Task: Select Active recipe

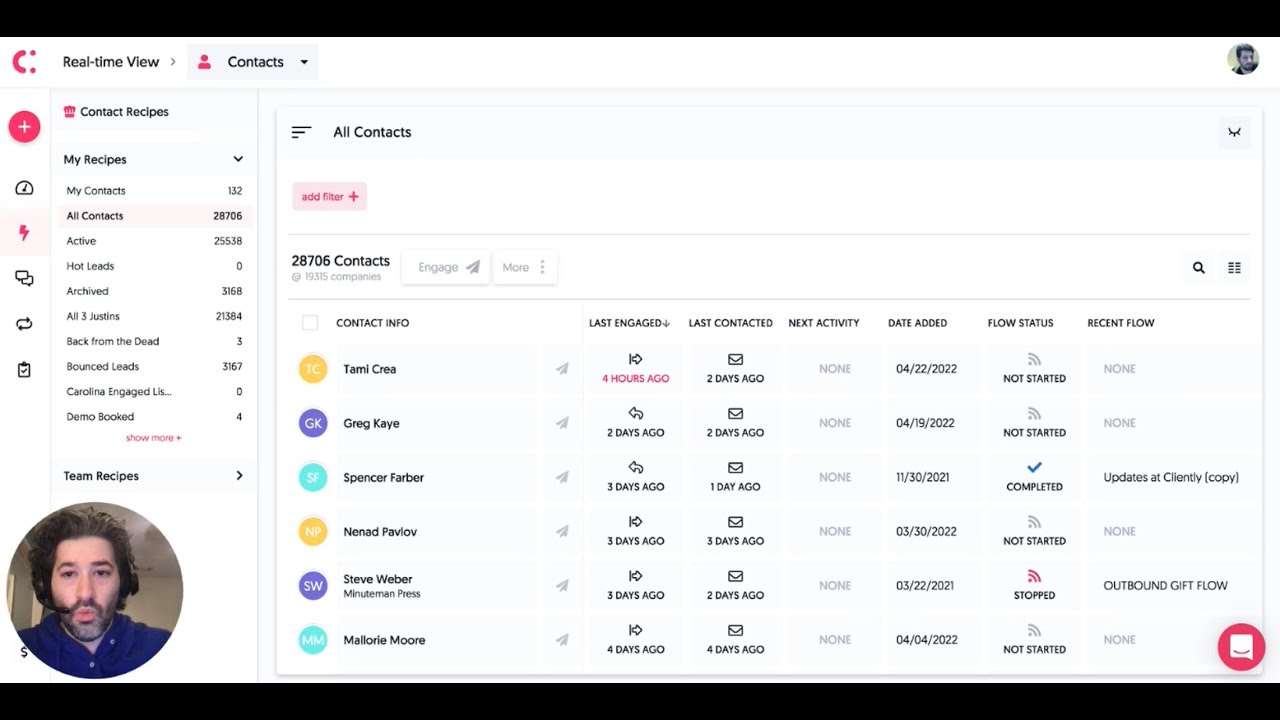Action: click(154, 241)
